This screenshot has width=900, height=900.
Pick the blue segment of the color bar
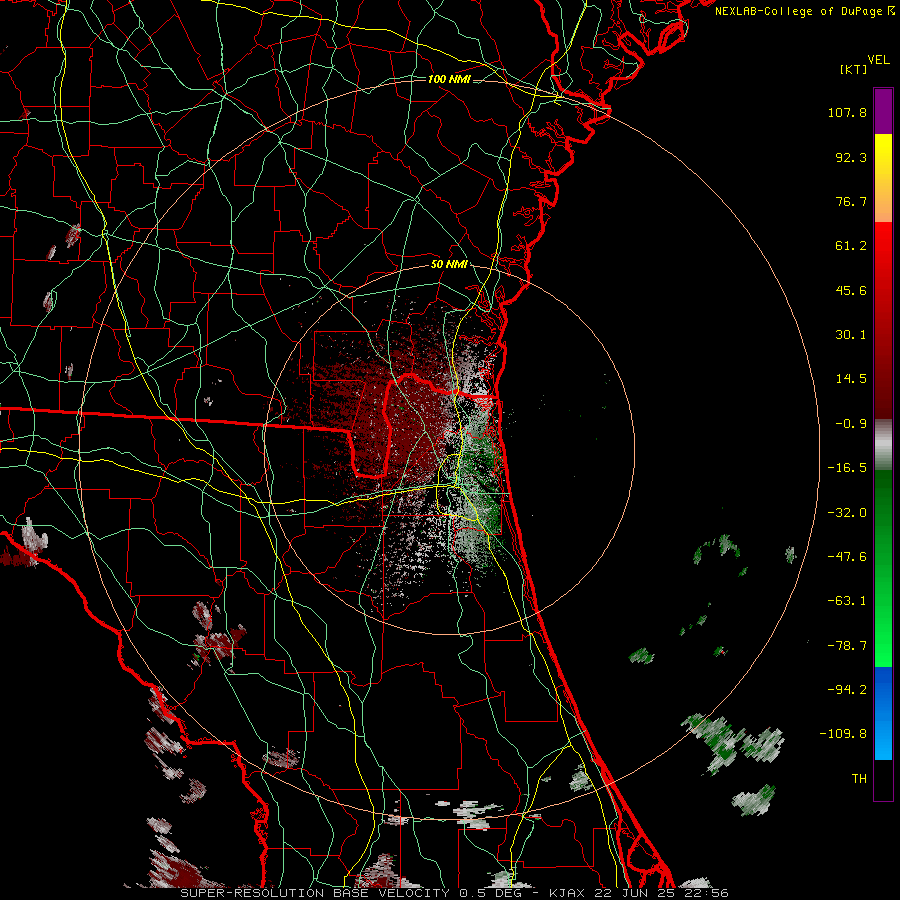[x=883, y=713]
